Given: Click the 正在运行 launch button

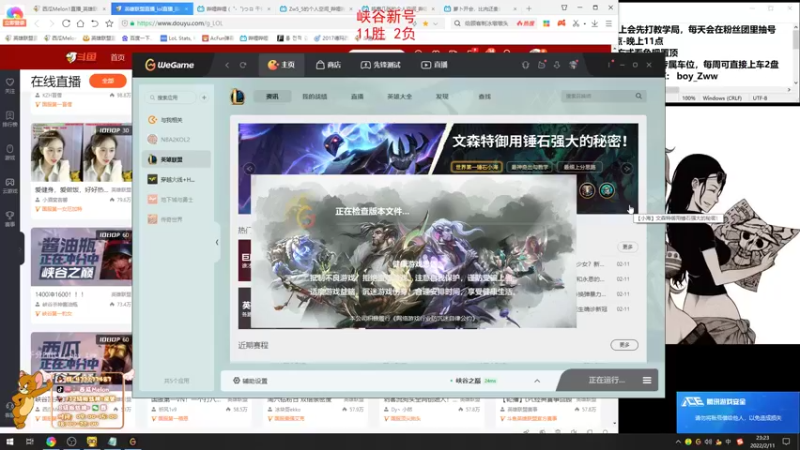Looking at the screenshot, I should (x=606, y=380).
